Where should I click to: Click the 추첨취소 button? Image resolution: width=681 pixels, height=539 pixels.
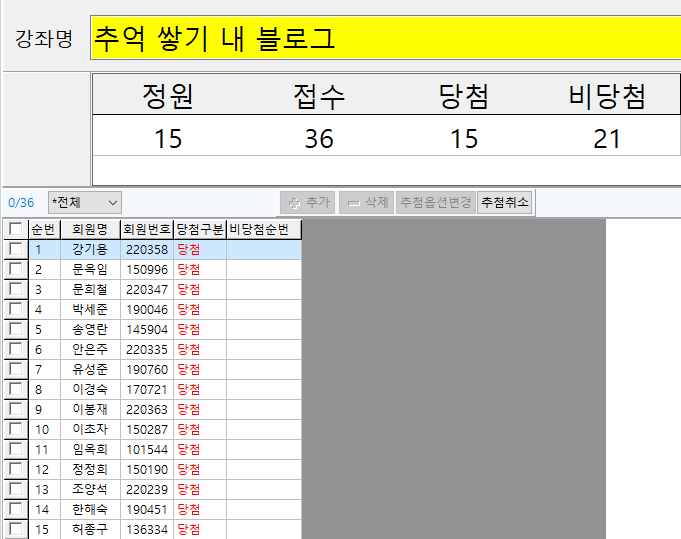tap(504, 202)
